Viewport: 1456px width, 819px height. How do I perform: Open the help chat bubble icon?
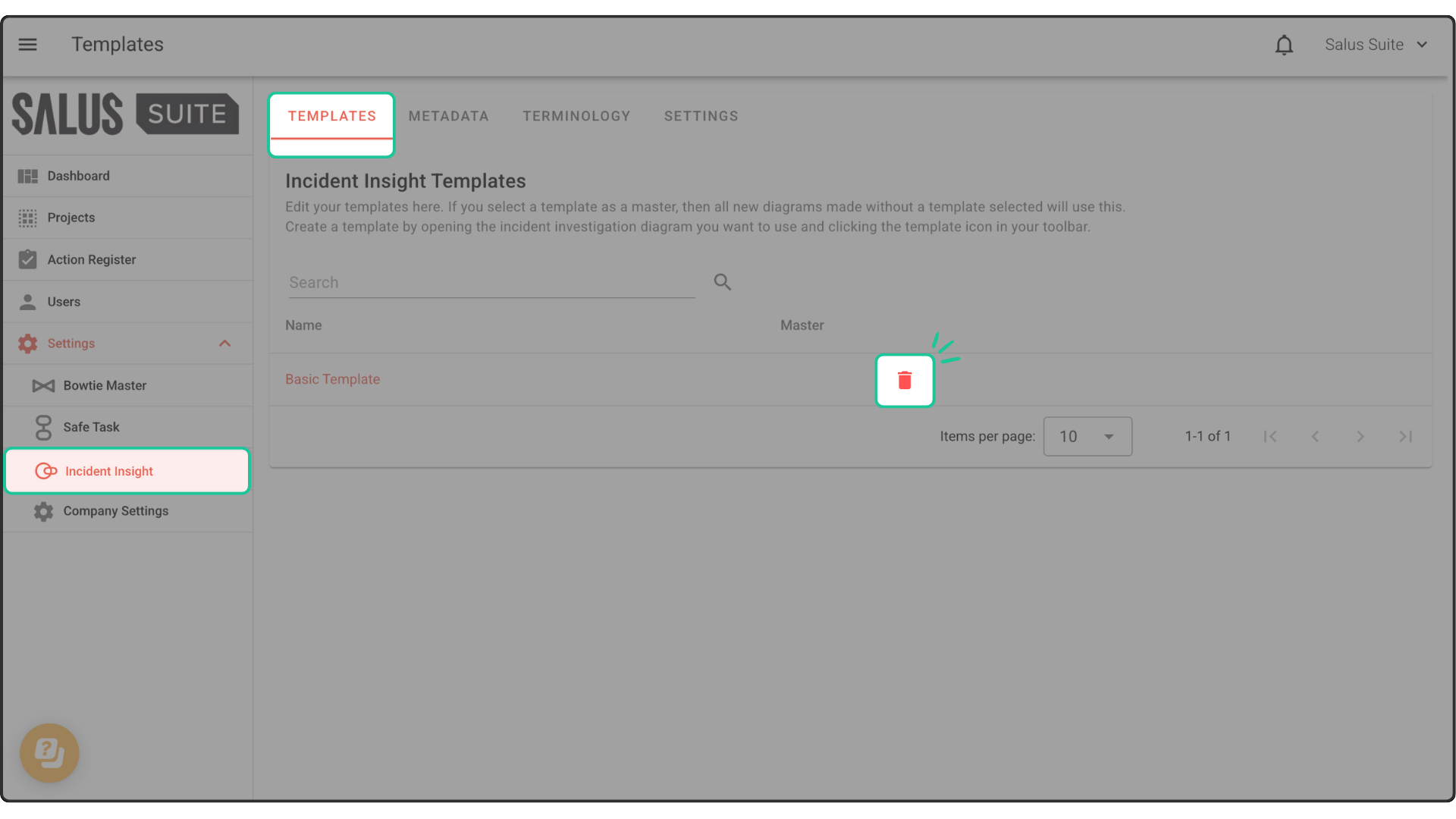click(49, 752)
